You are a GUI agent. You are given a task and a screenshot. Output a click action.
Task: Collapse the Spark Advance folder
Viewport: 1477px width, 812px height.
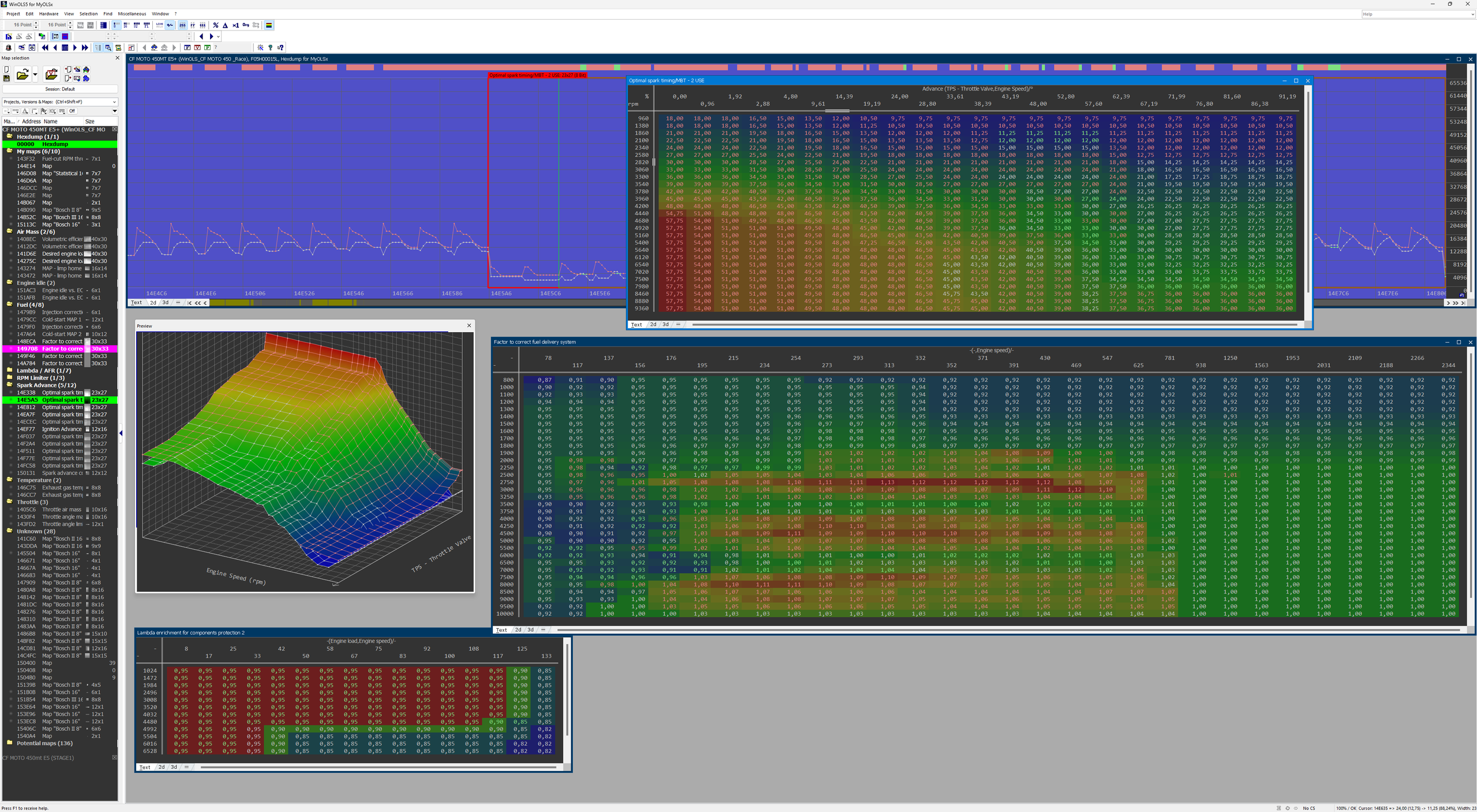coord(10,385)
